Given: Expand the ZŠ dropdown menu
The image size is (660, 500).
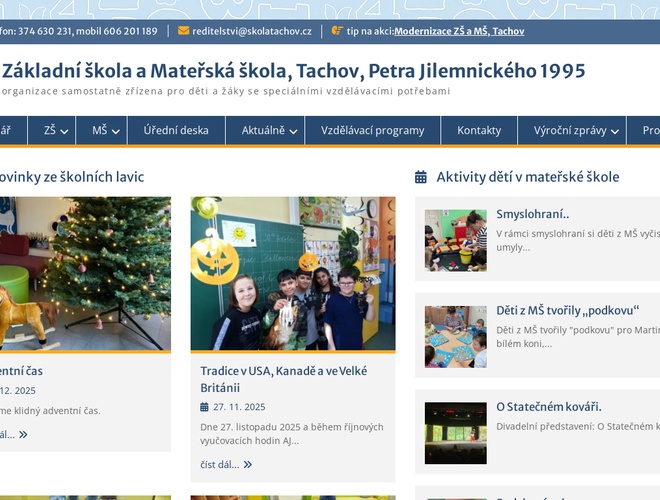Looking at the screenshot, I should tap(65, 131).
